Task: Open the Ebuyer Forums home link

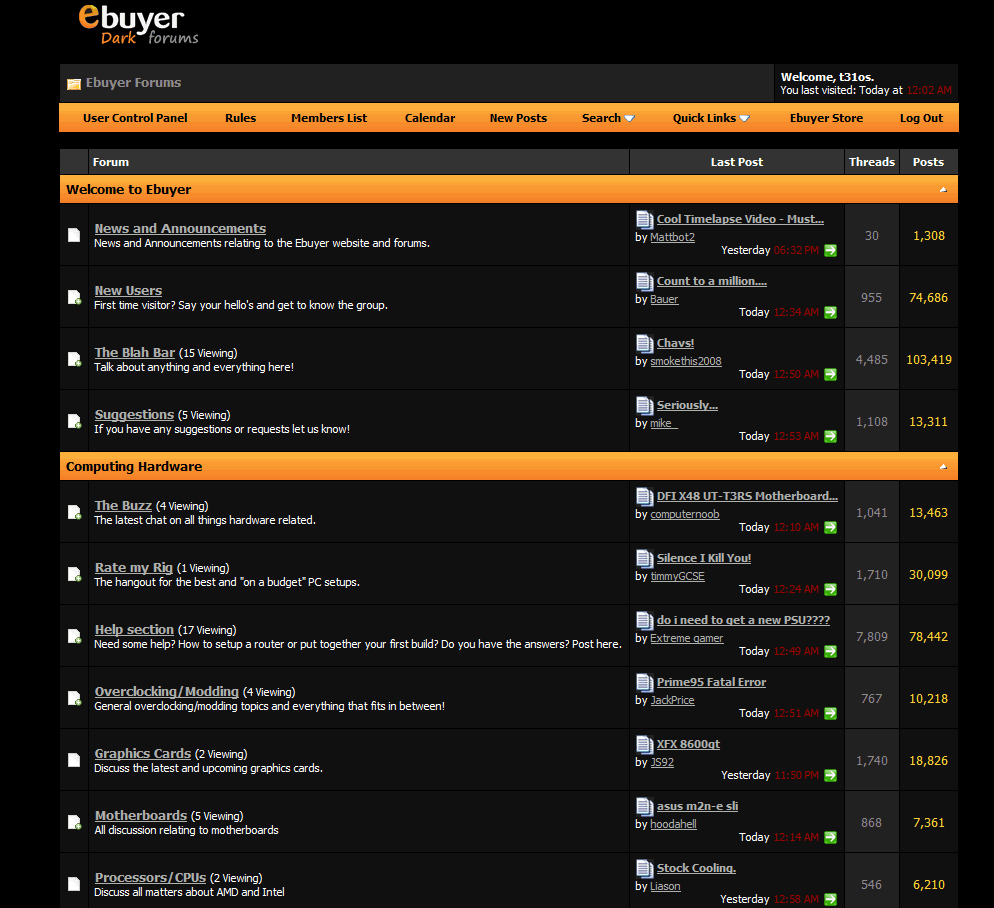Action: pos(133,82)
